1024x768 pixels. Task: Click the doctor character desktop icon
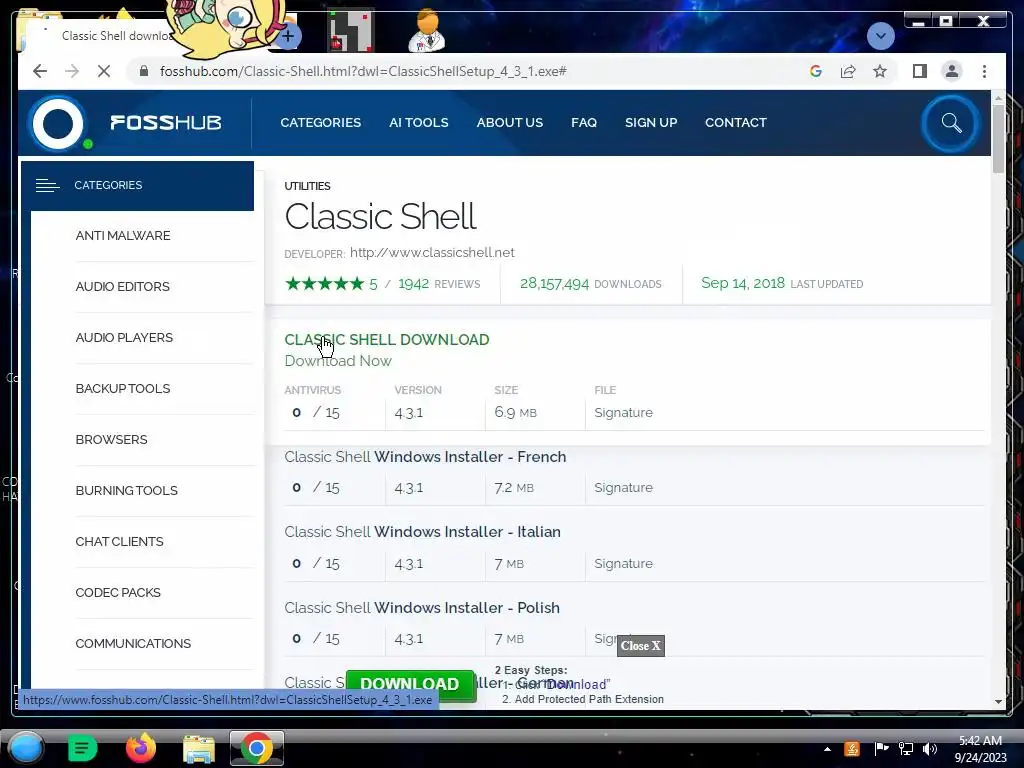click(x=426, y=30)
